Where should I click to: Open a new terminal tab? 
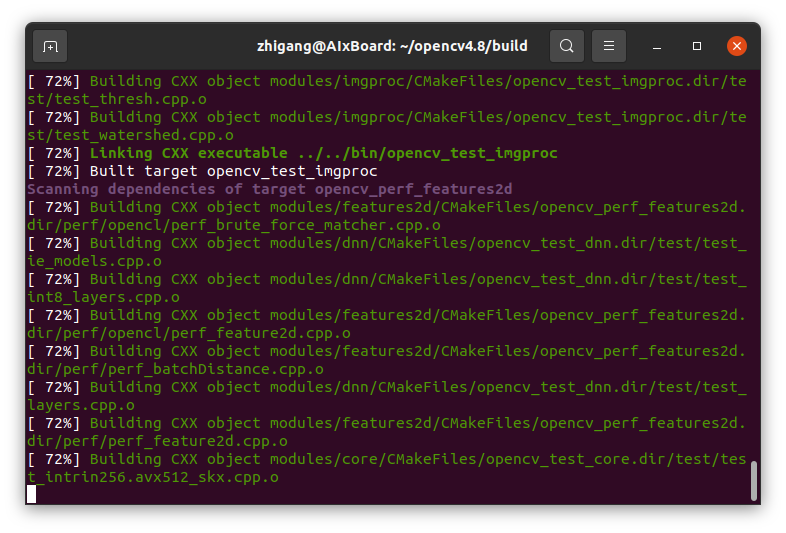coord(50,46)
